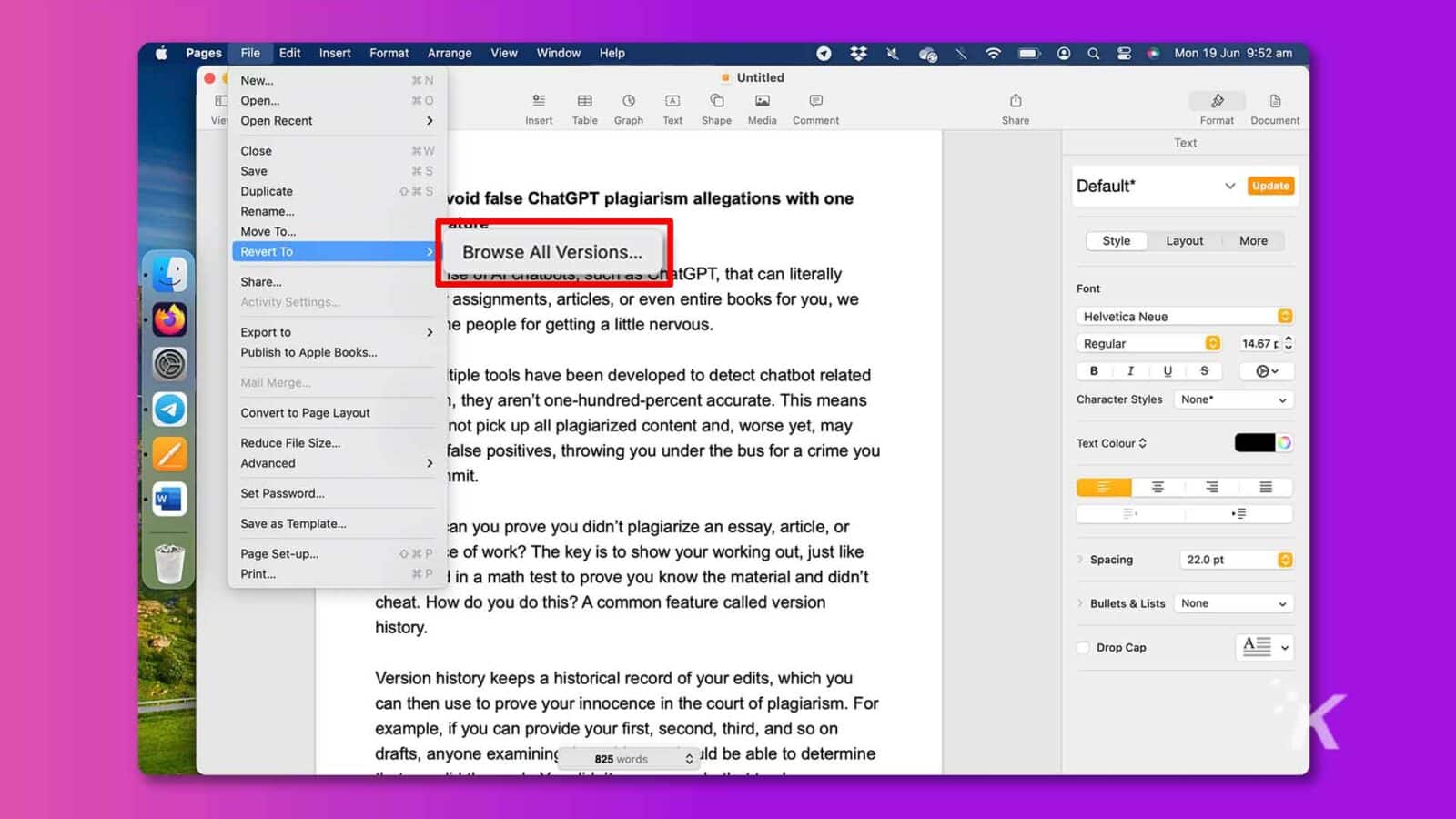
Task: Open the Table toolbar icon
Action: tap(584, 101)
